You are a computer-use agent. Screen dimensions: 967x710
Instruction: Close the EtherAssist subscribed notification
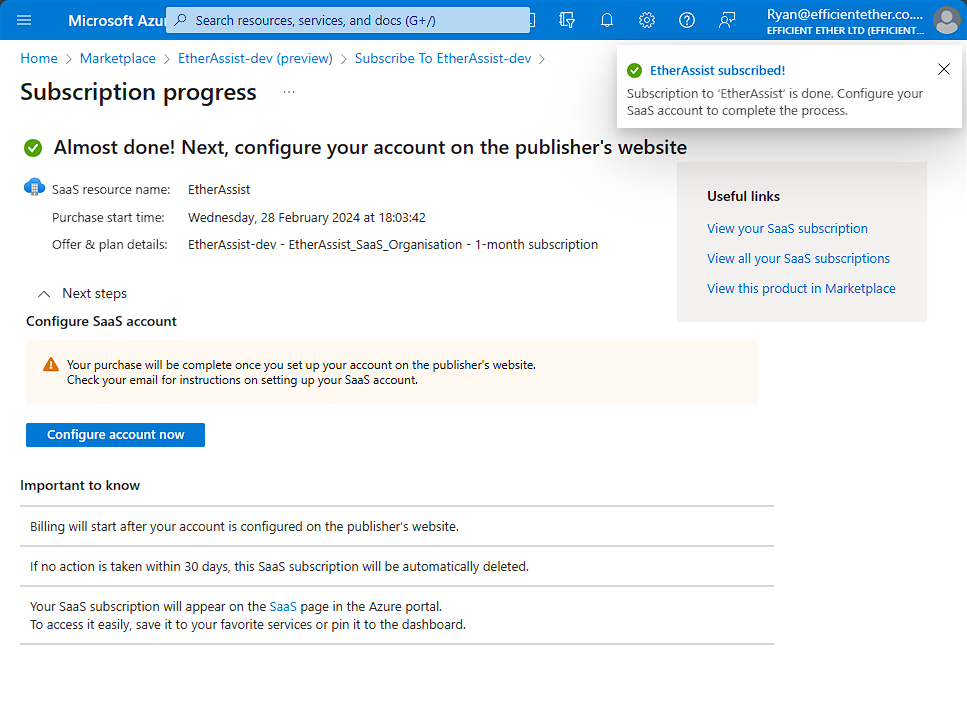click(x=944, y=69)
